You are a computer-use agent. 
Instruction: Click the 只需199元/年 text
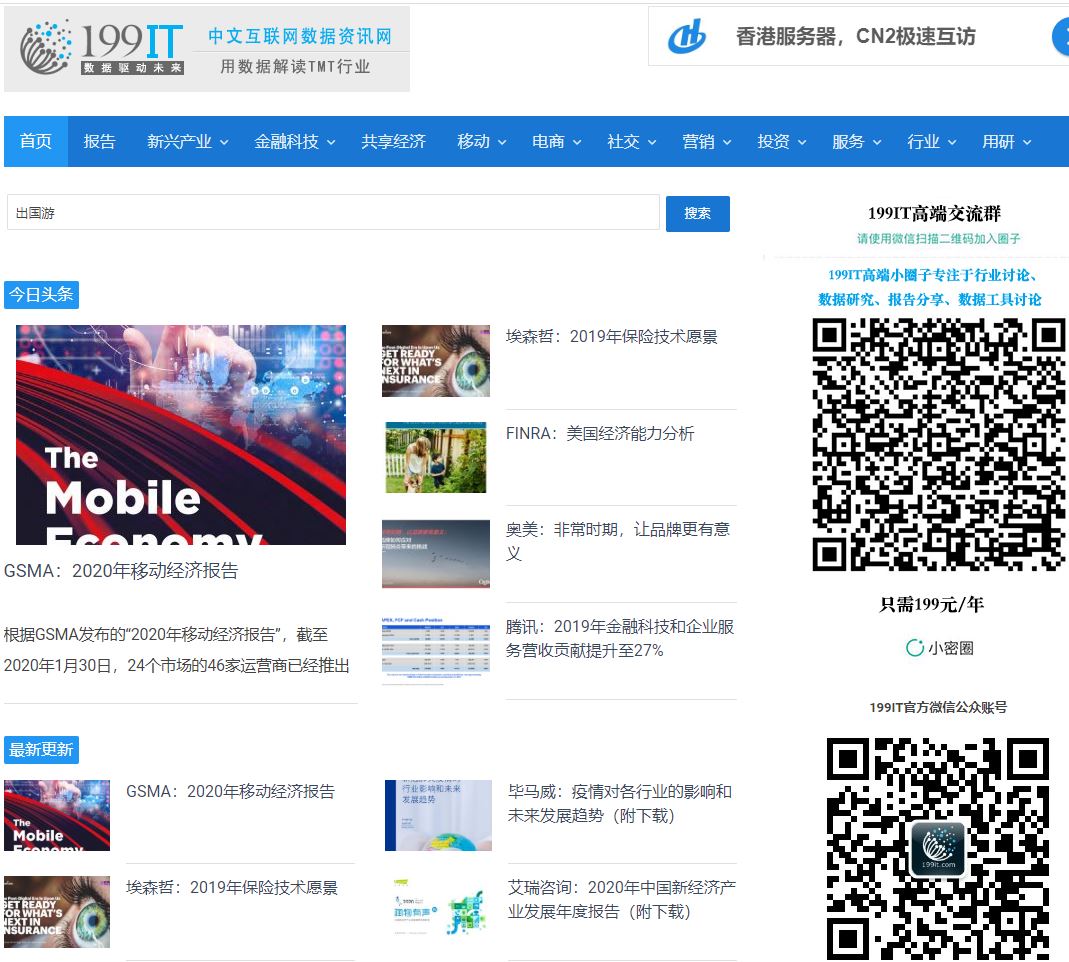tap(931, 604)
